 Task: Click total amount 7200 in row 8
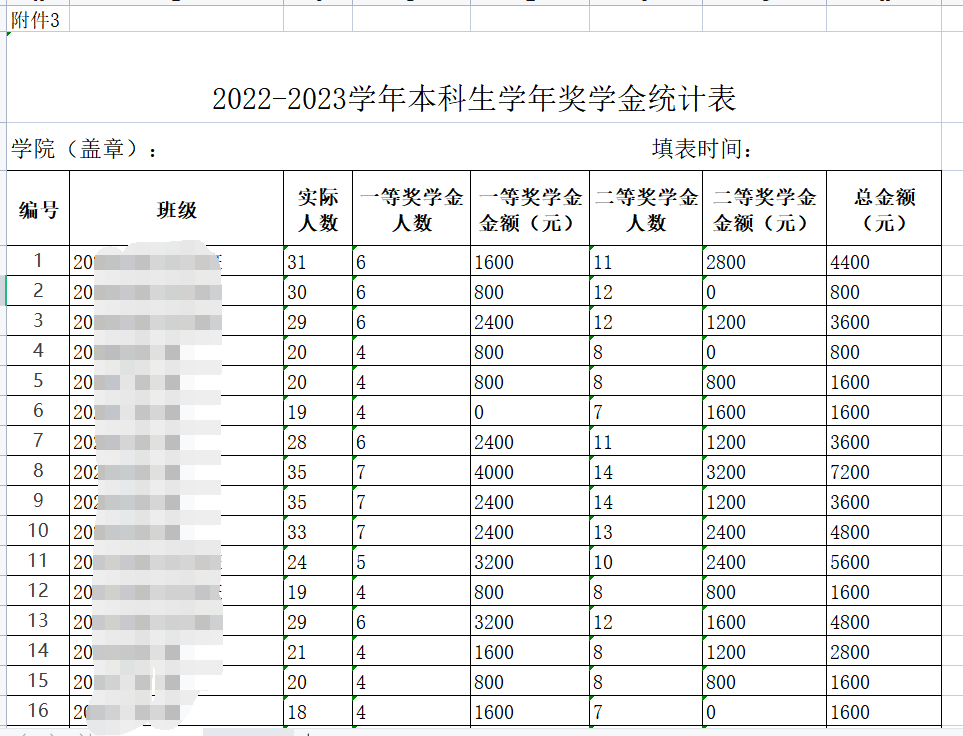point(884,472)
